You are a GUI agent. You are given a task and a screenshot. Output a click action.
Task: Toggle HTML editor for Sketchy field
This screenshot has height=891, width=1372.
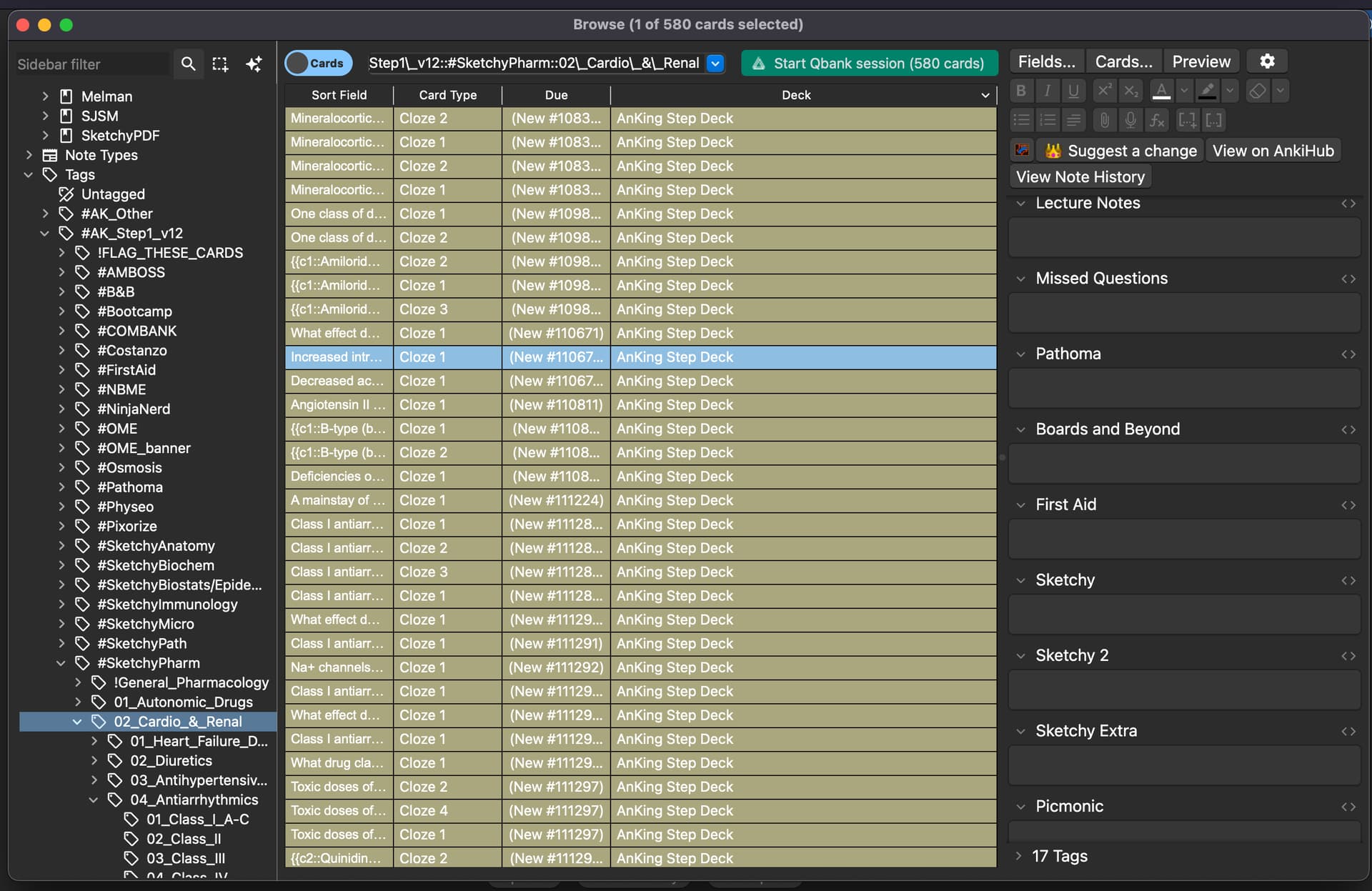pos(1348,580)
